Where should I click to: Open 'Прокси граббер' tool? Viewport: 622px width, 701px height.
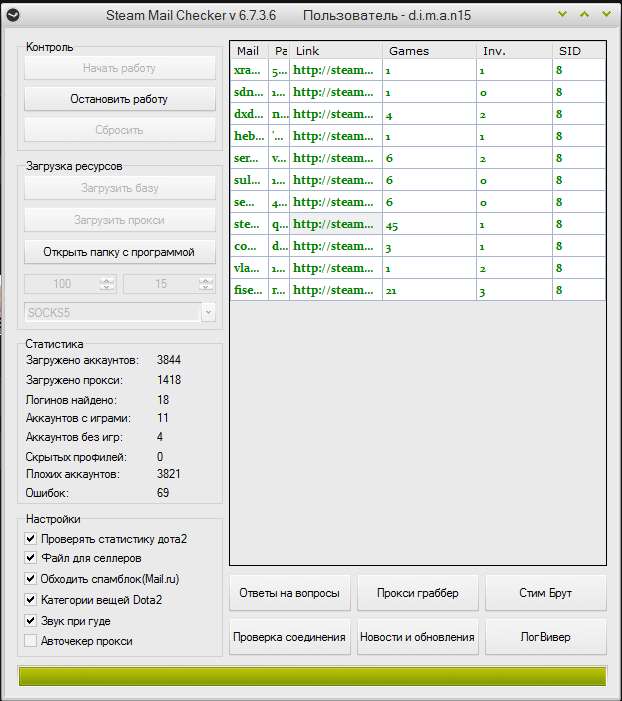click(x=418, y=593)
